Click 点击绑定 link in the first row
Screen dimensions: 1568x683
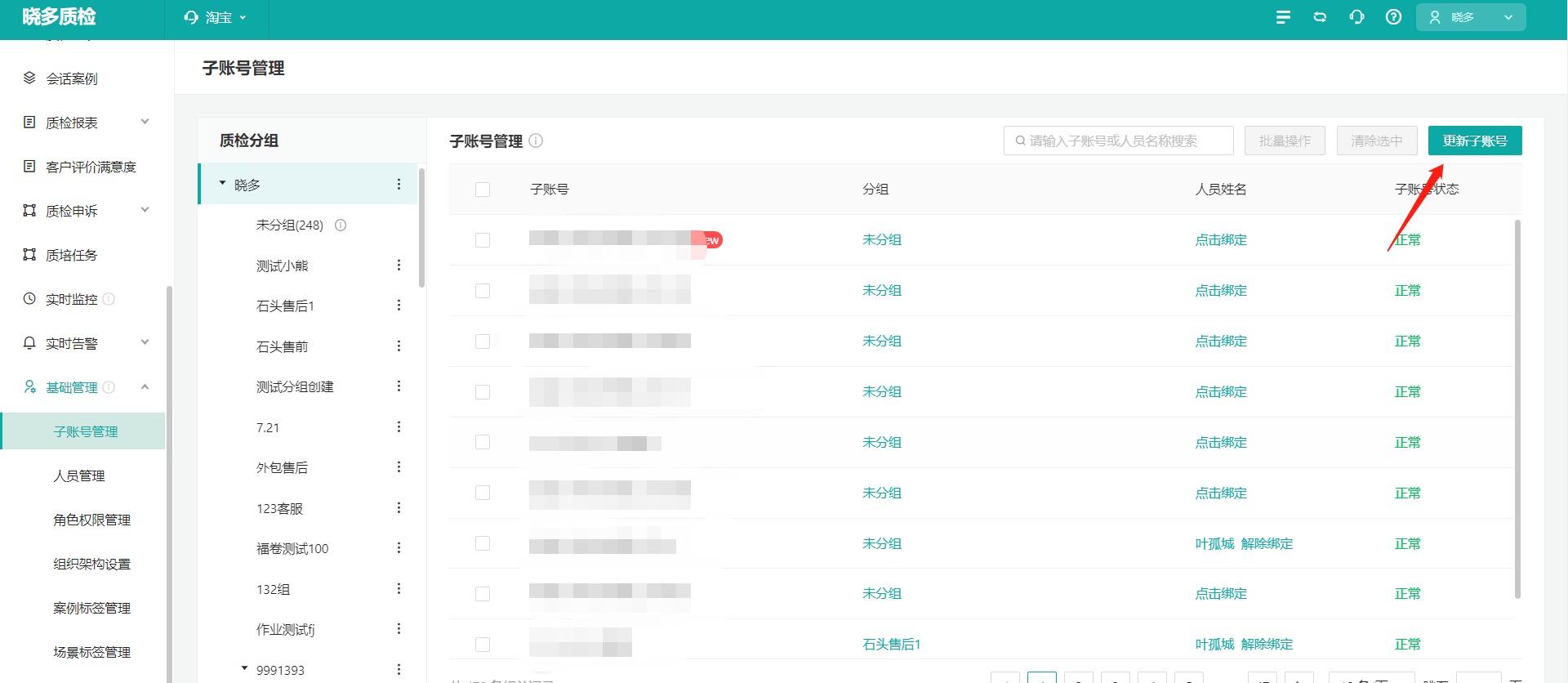pyautogui.click(x=1221, y=239)
